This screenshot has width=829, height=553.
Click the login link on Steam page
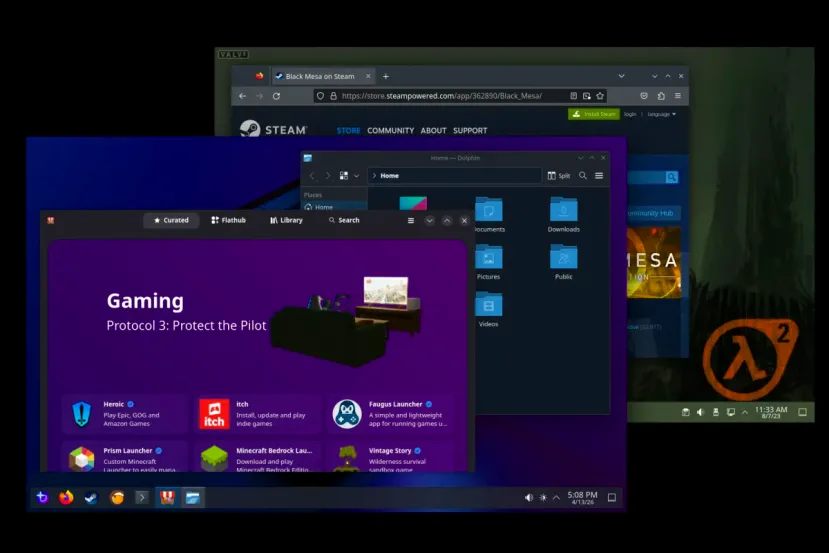[630, 114]
